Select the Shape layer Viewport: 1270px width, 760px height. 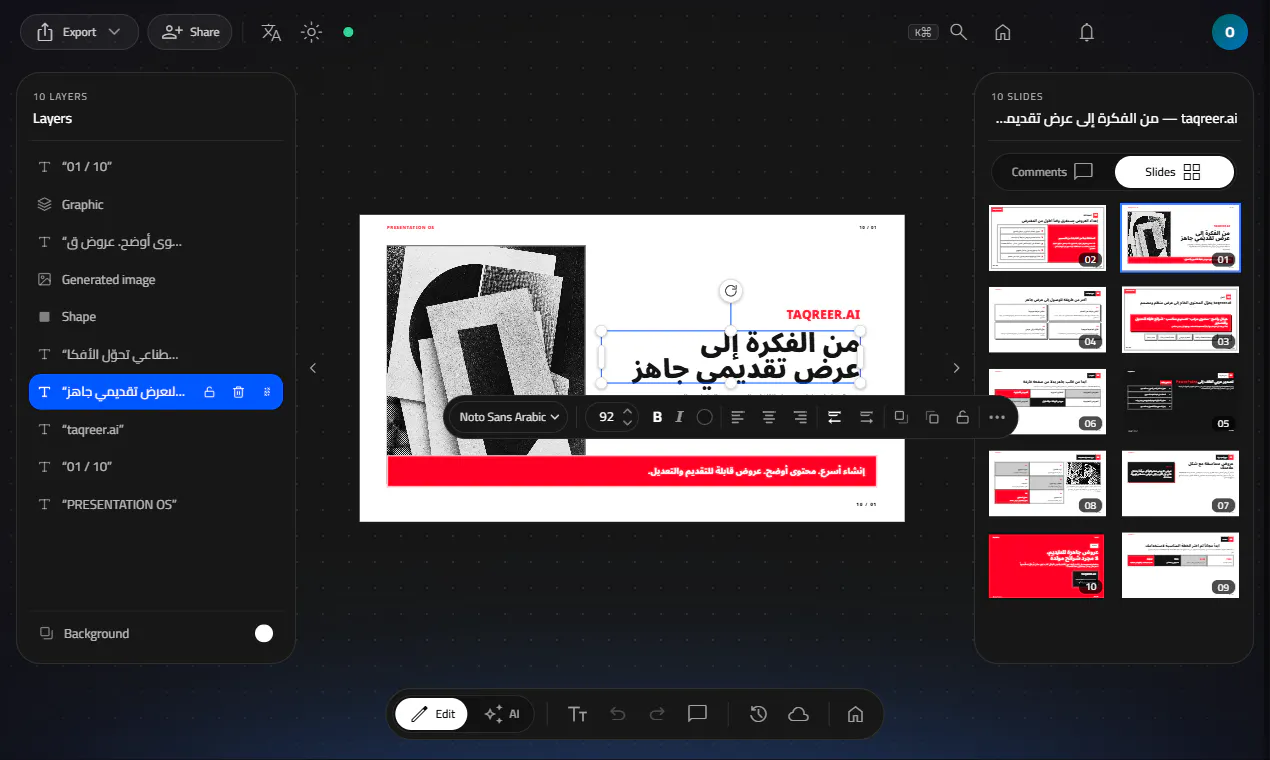(x=156, y=317)
